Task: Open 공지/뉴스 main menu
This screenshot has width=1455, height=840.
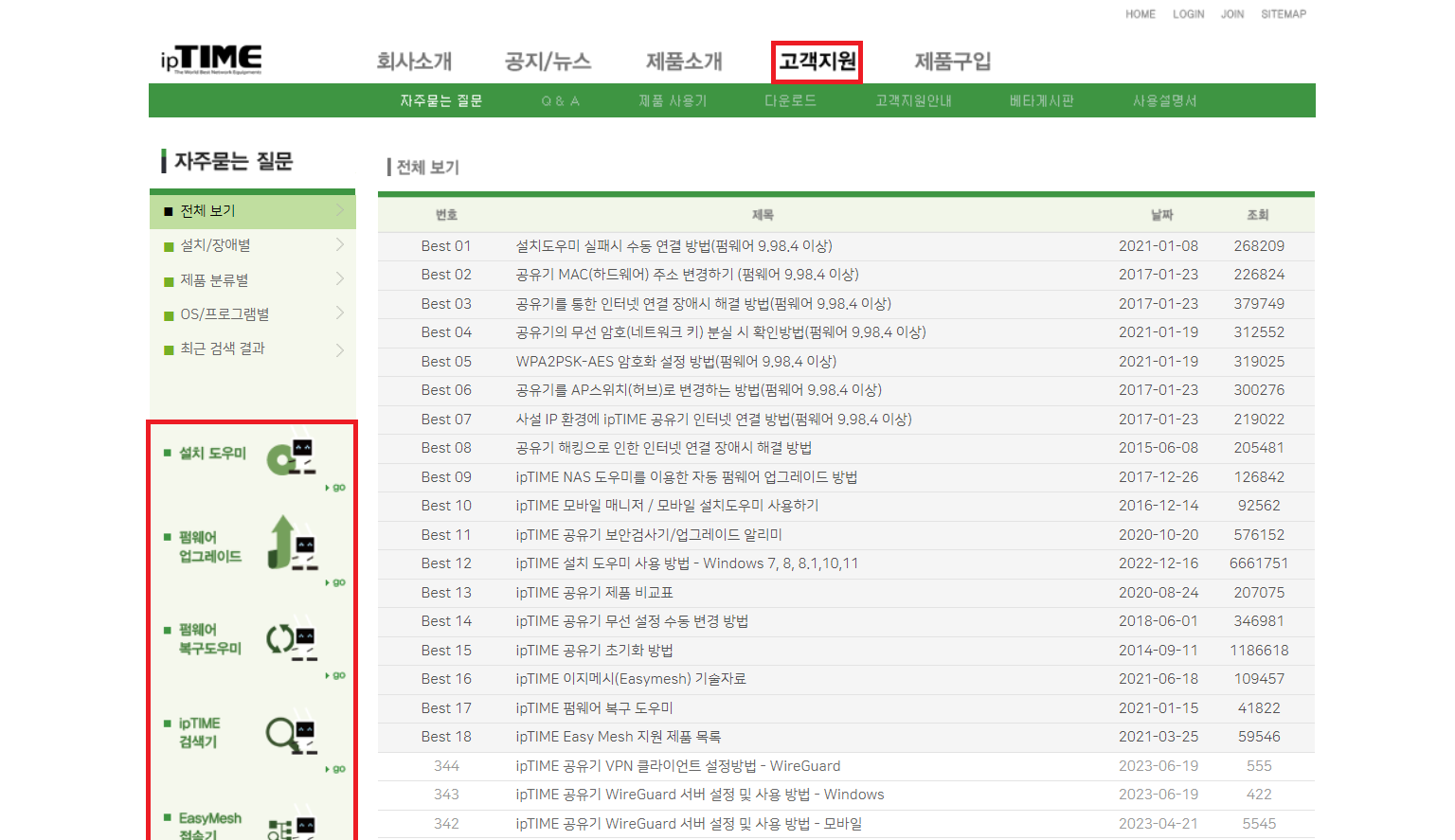Action: point(548,62)
